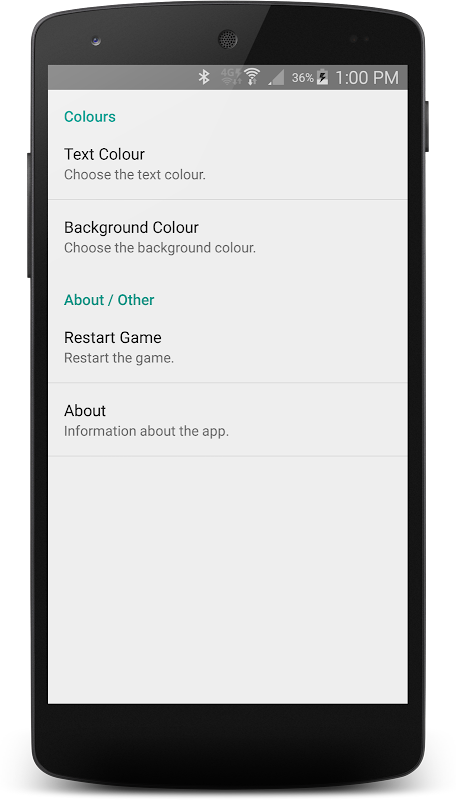The image size is (456, 800).
Task: Tap the 36% battery percentage text
Action: 302,78
